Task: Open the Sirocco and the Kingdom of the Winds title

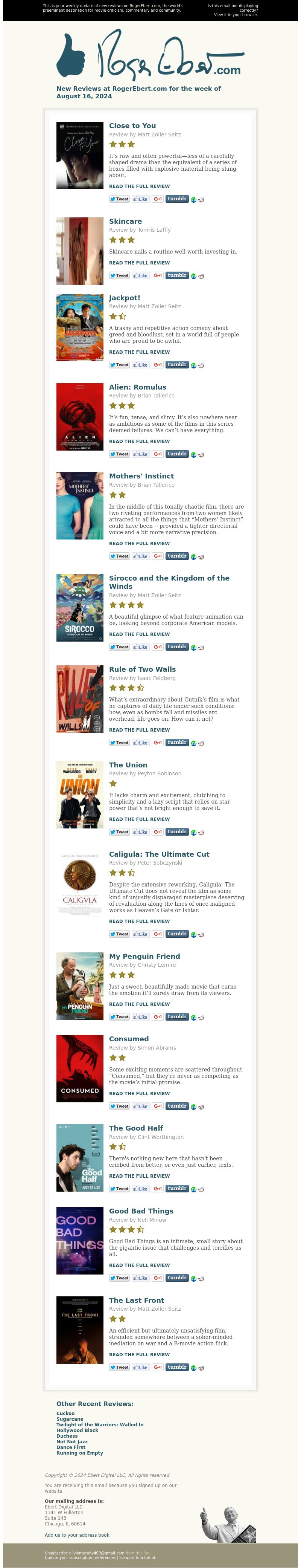Action: 169,582
